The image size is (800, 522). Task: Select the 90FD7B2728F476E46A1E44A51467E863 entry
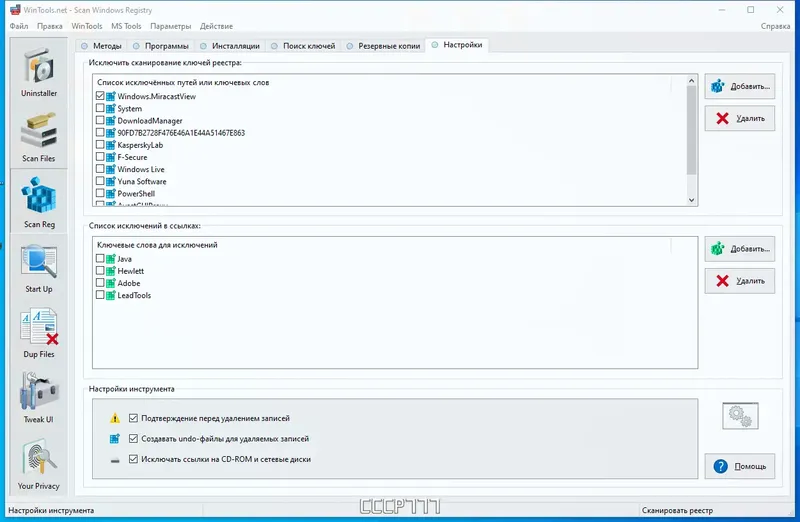click(181, 133)
